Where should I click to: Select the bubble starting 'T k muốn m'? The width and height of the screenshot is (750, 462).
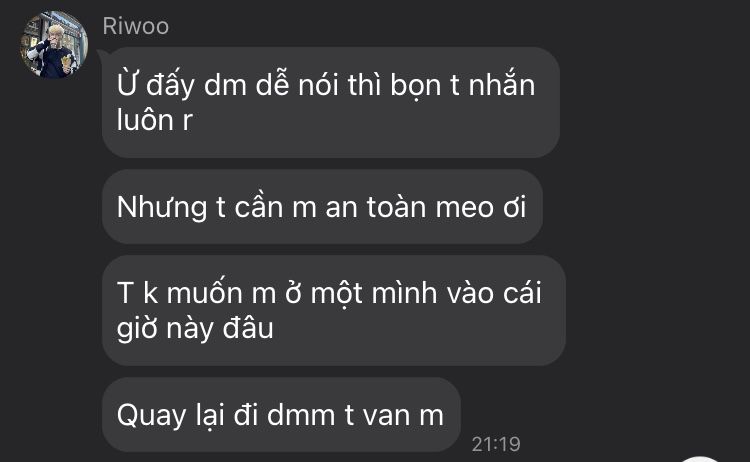tap(333, 310)
